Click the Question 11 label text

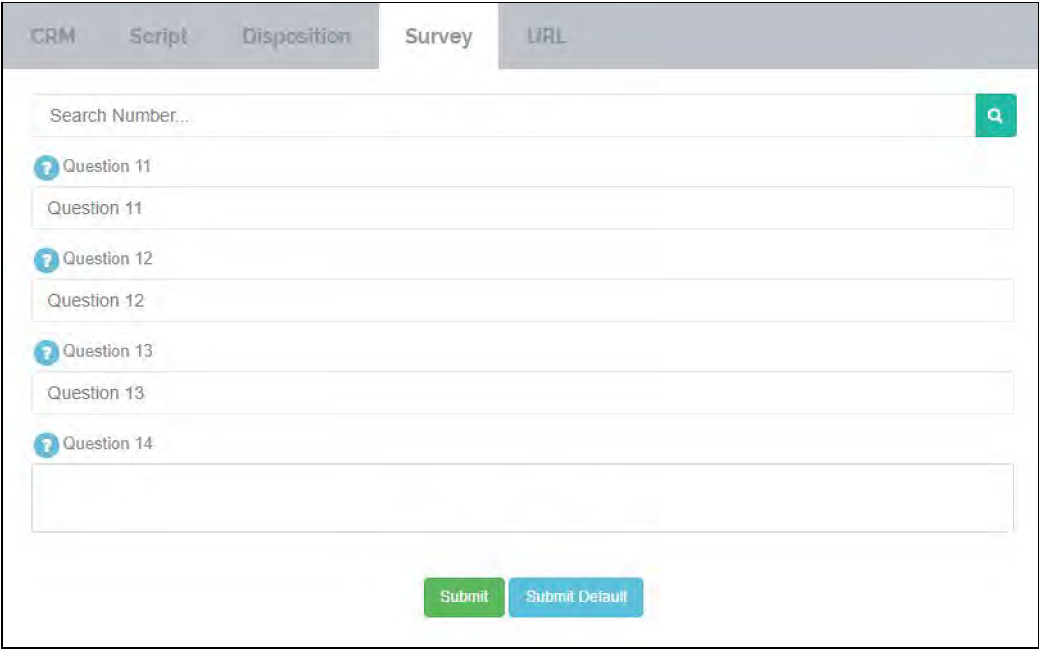[x=107, y=166]
